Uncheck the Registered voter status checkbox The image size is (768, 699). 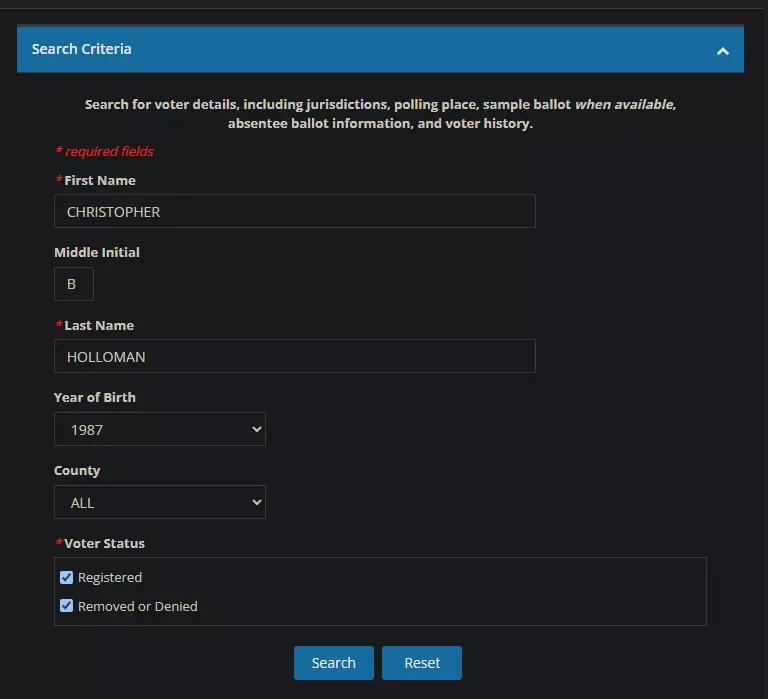tap(67, 578)
